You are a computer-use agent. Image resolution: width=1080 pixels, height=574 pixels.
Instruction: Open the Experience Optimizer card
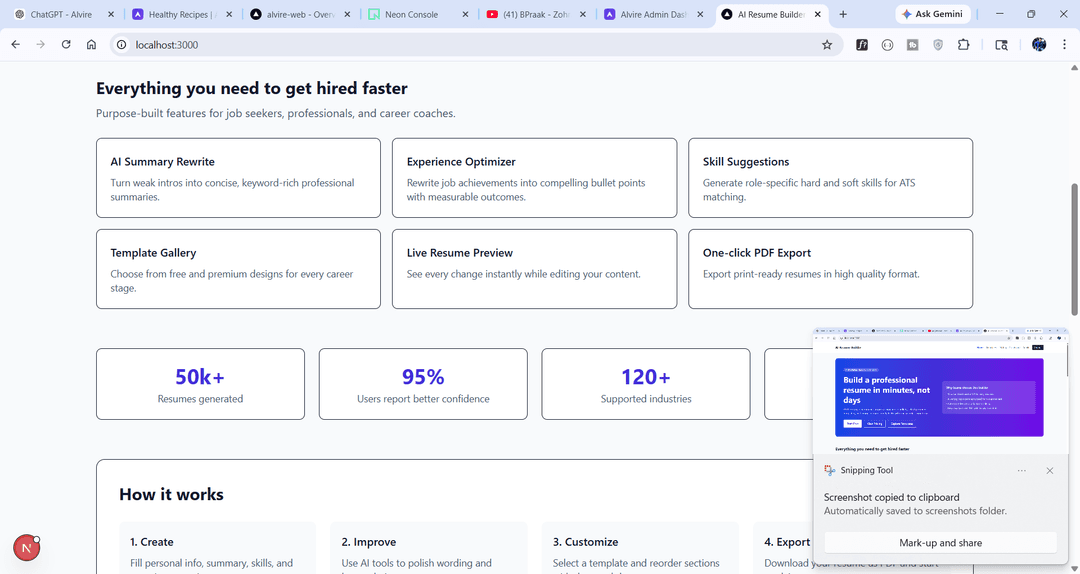(534, 178)
